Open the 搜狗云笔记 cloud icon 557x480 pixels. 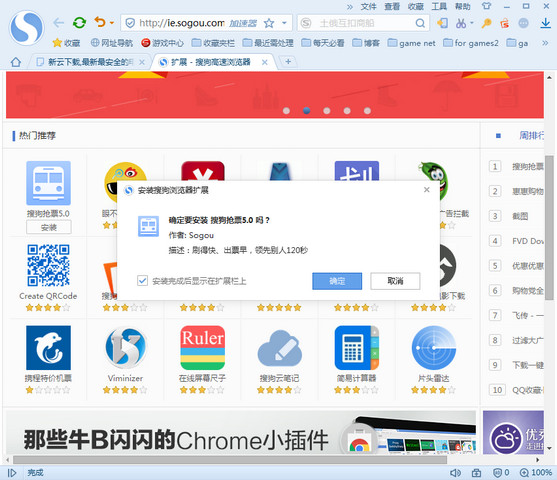tap(280, 348)
